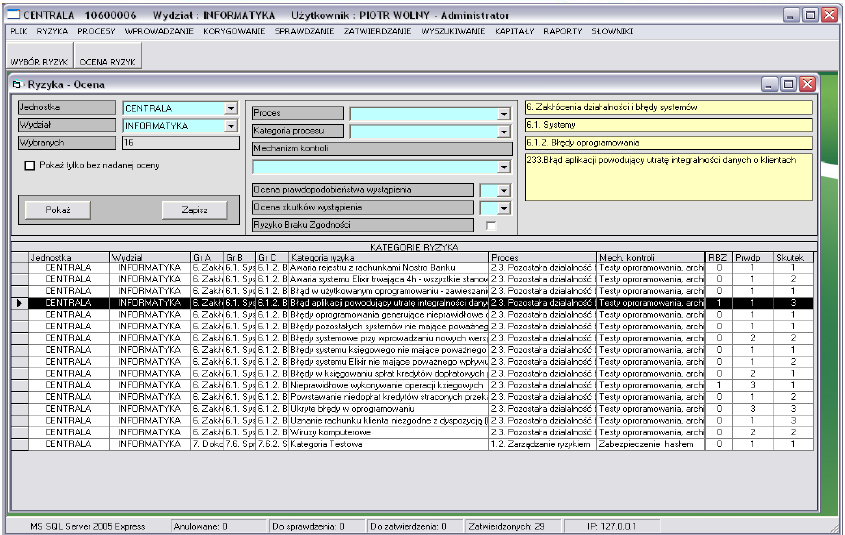The height and width of the screenshot is (535, 845).
Task: Click the row selector of 'Wirusy komputerowe'
Action: coord(20,433)
